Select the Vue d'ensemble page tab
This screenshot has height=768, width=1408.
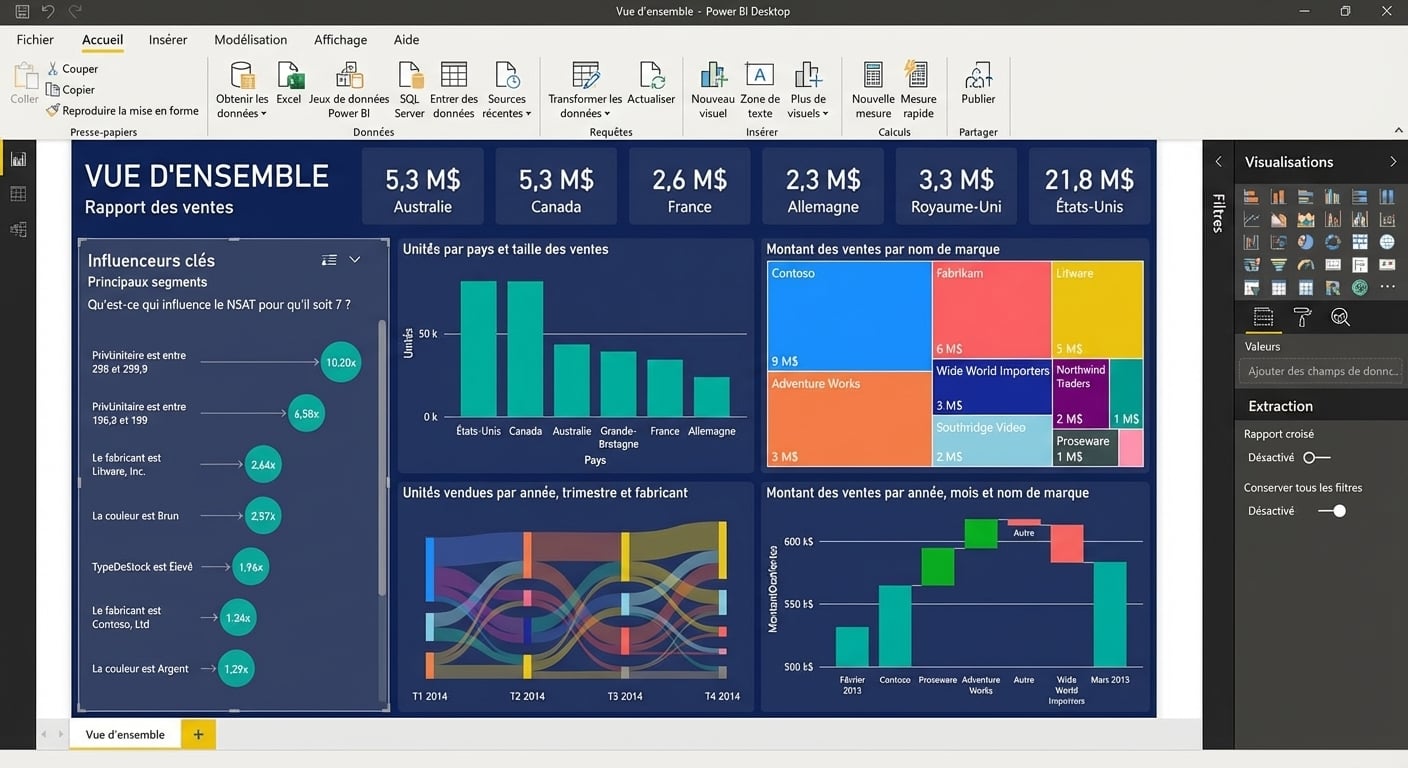(x=125, y=735)
